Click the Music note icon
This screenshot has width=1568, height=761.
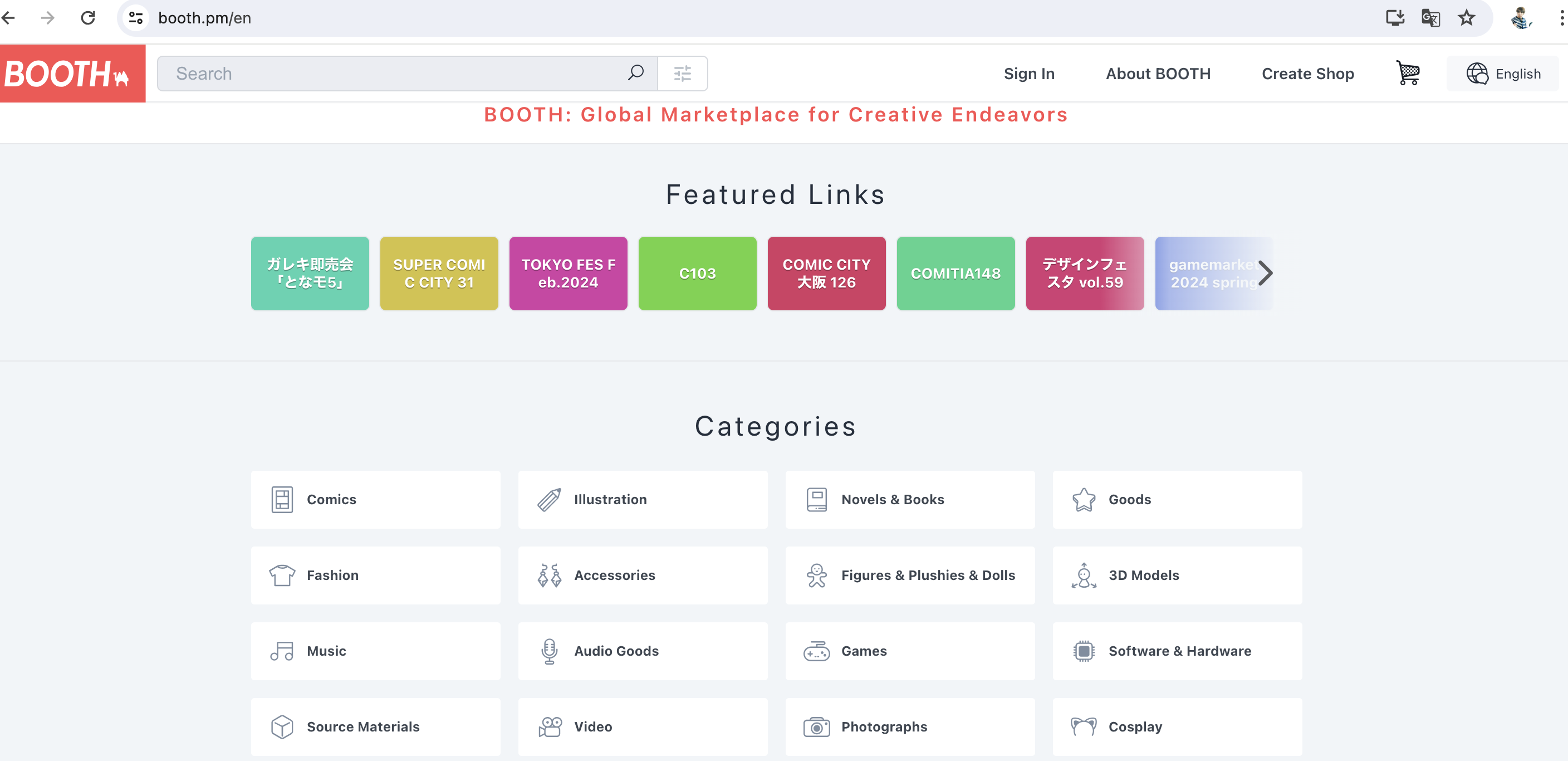pyautogui.click(x=282, y=651)
